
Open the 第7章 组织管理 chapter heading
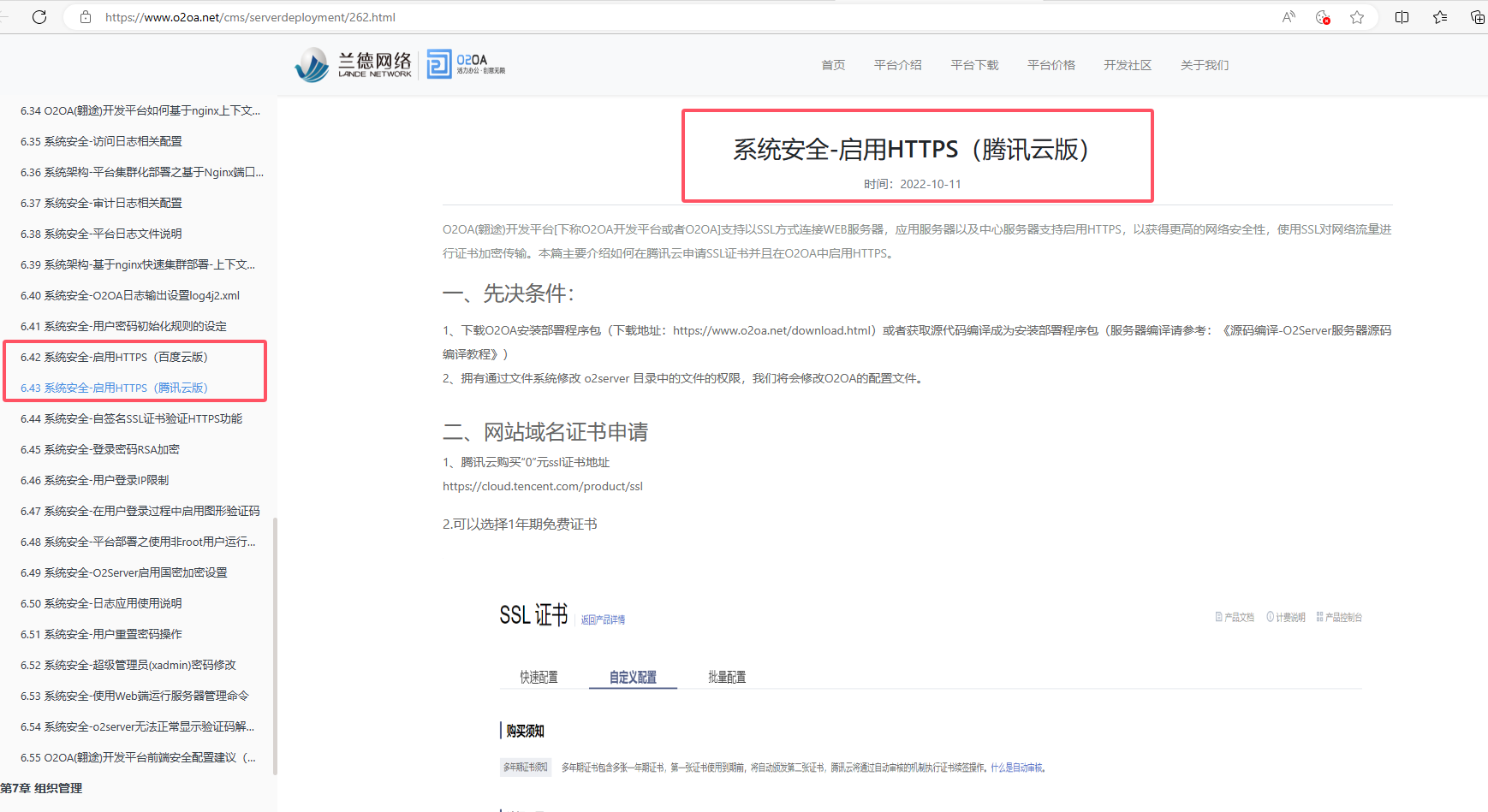coord(41,788)
